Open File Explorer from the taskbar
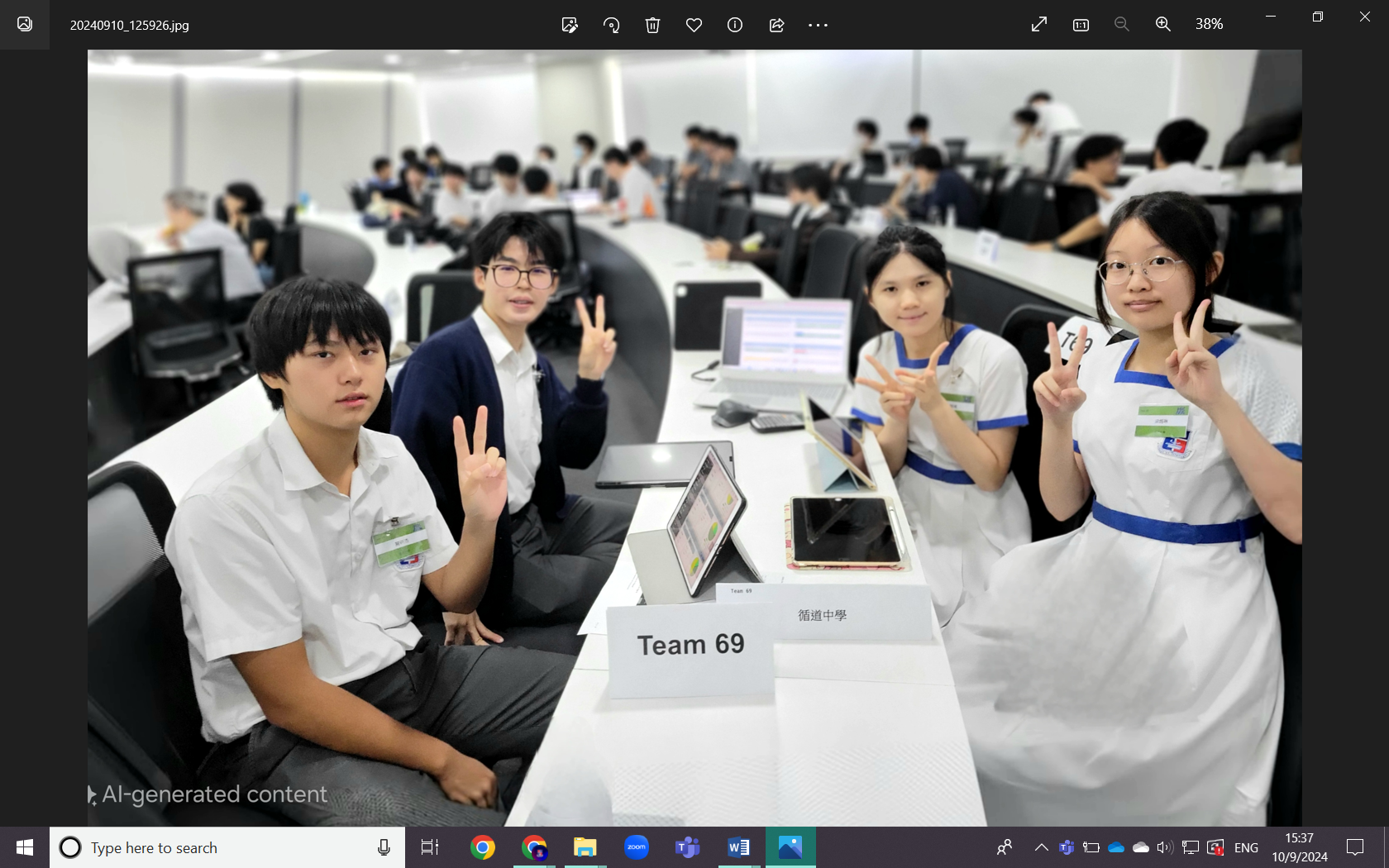Viewport: 1389px width, 868px height. coord(585,847)
